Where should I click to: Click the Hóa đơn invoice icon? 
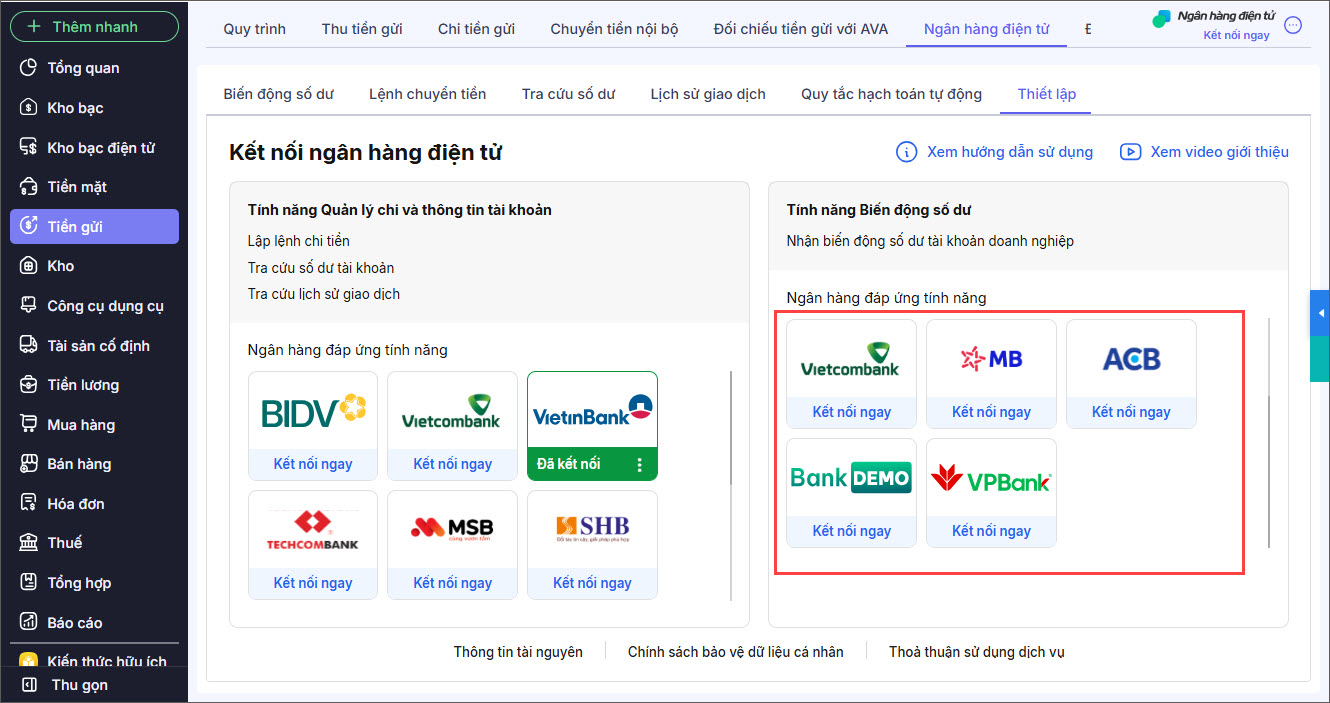pos(29,504)
